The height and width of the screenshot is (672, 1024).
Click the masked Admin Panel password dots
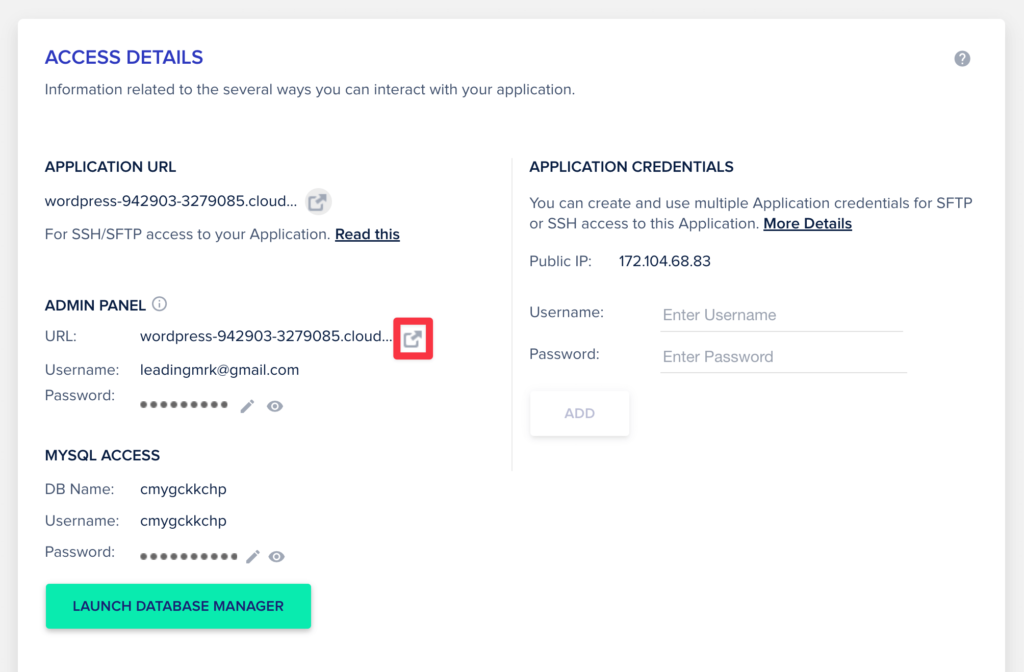[x=184, y=405]
